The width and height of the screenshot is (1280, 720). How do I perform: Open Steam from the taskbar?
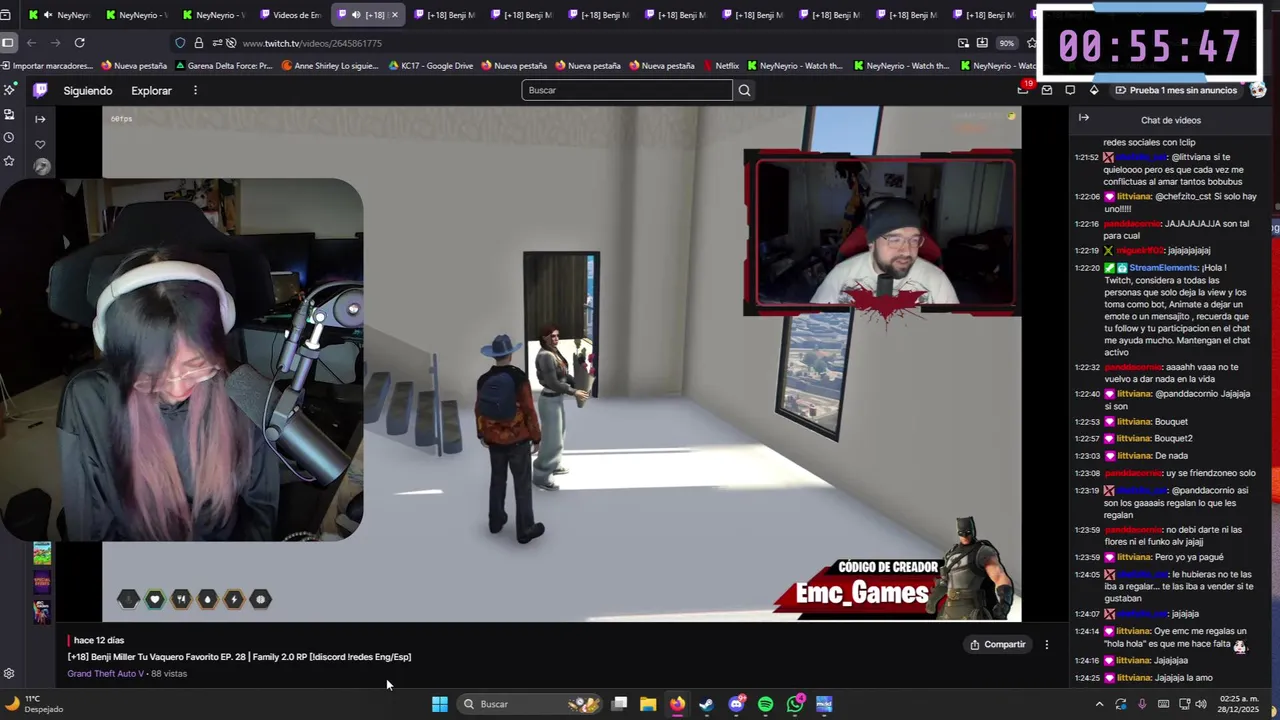[707, 704]
